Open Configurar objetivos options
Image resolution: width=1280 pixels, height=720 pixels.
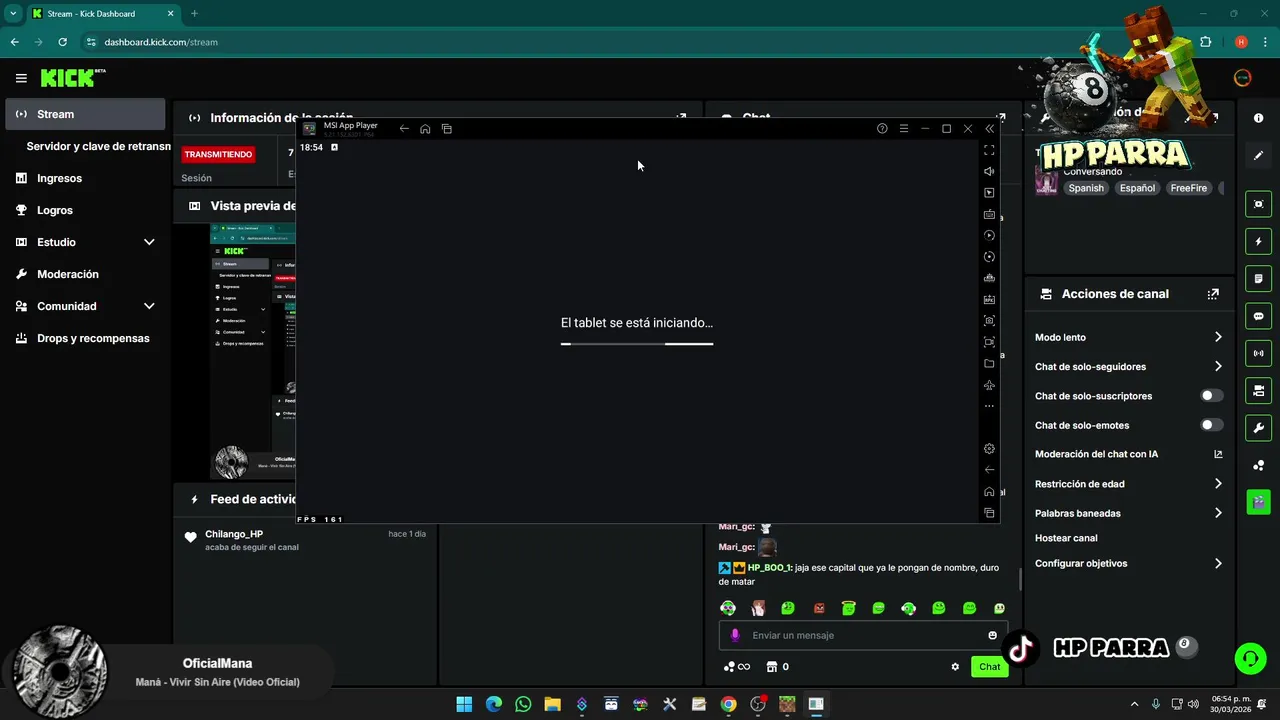click(x=1128, y=563)
